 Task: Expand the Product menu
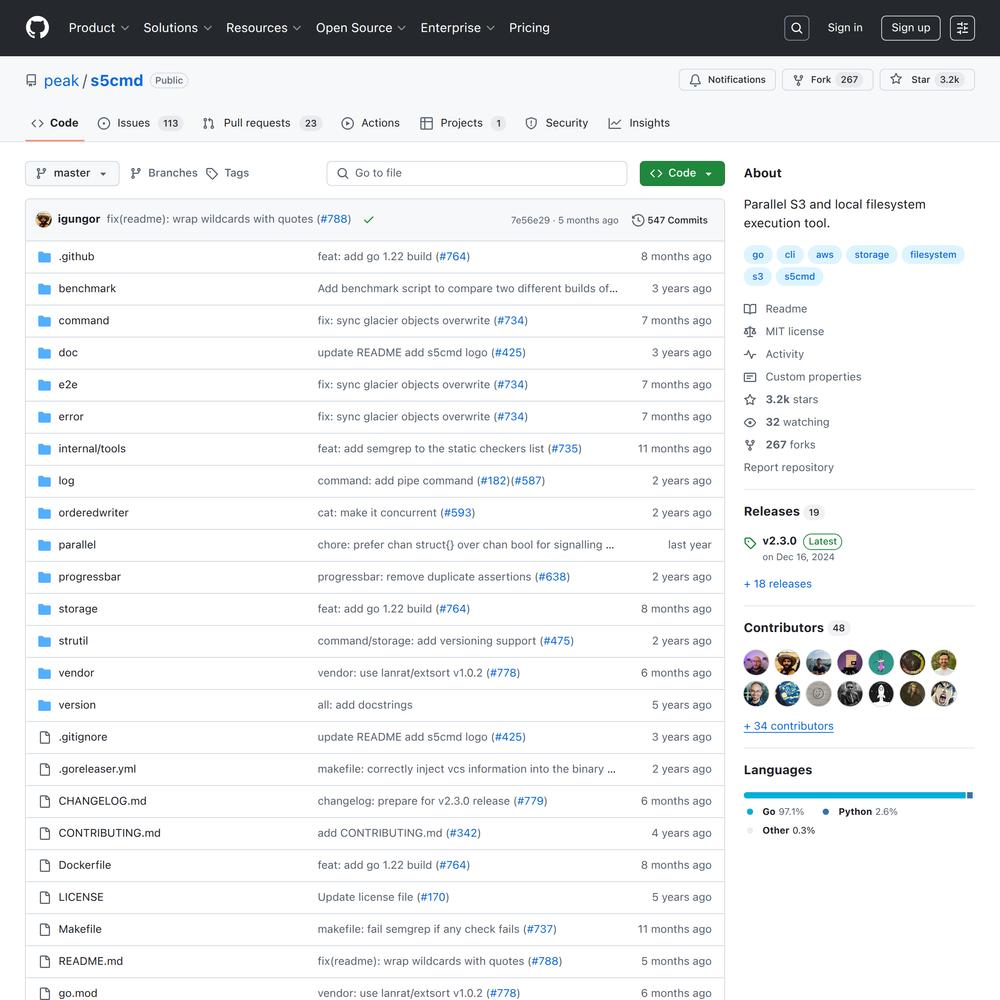coord(99,27)
